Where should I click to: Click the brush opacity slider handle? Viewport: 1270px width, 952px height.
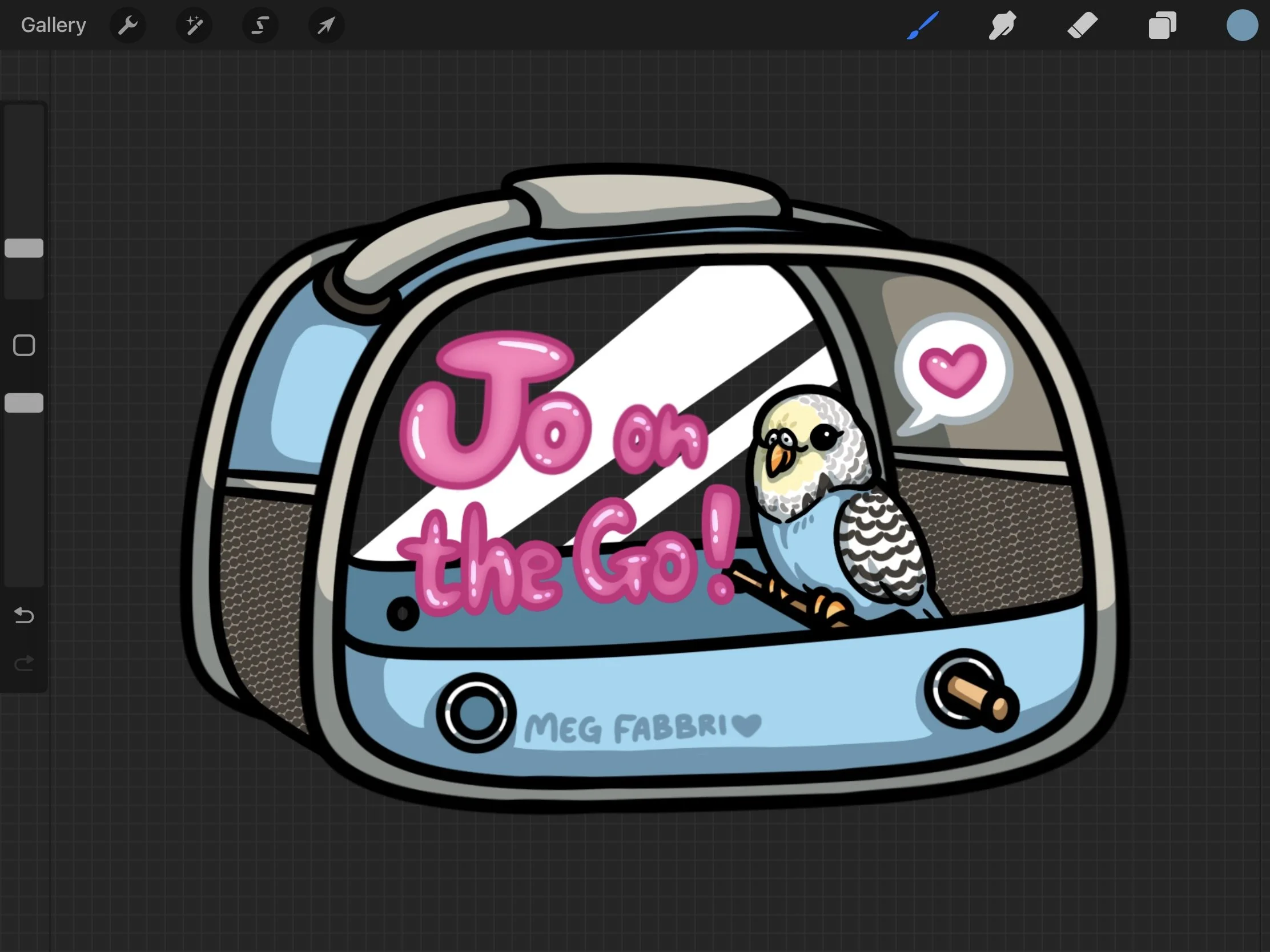click(x=24, y=403)
